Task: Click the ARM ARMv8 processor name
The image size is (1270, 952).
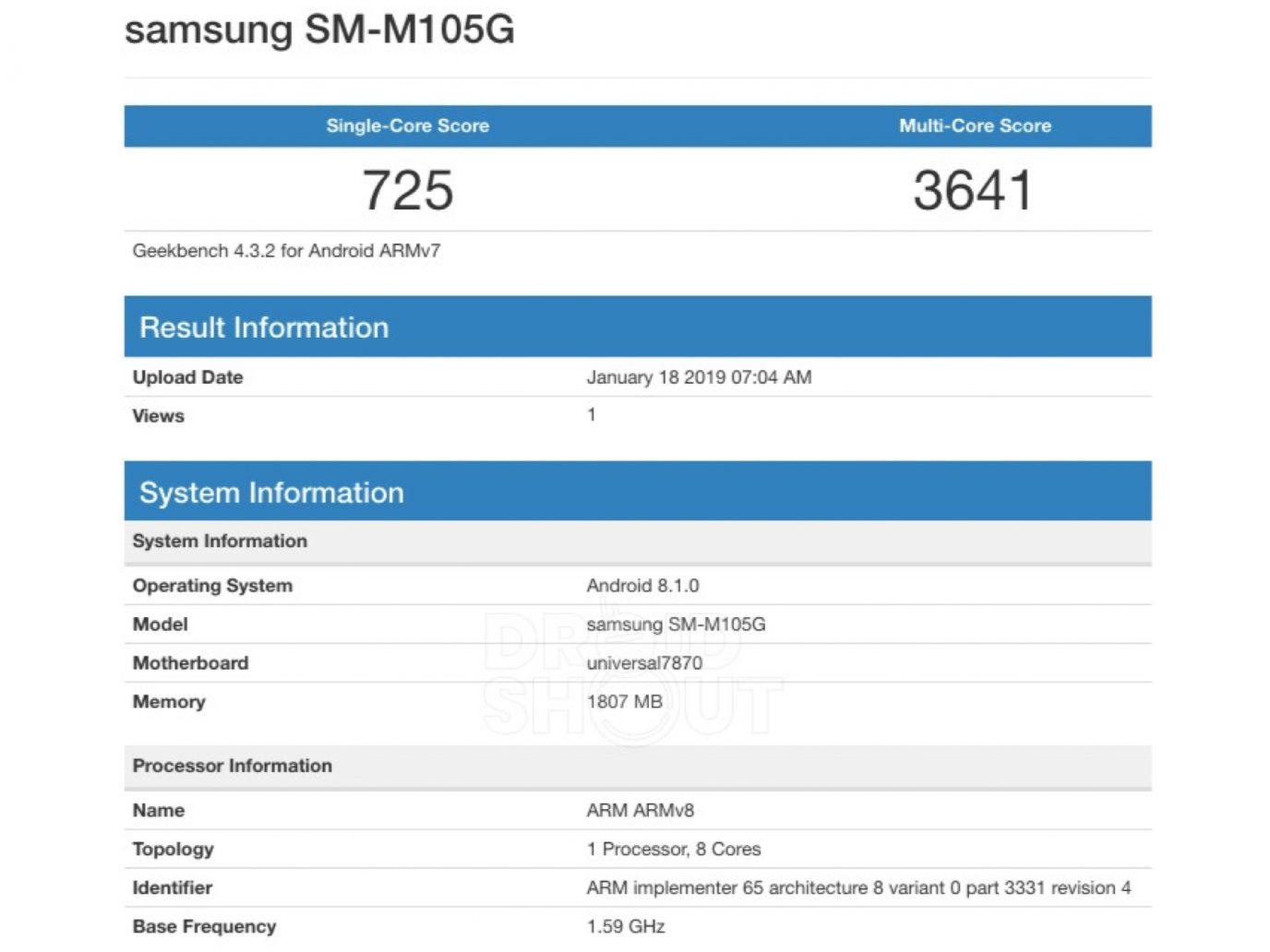Action: point(640,811)
